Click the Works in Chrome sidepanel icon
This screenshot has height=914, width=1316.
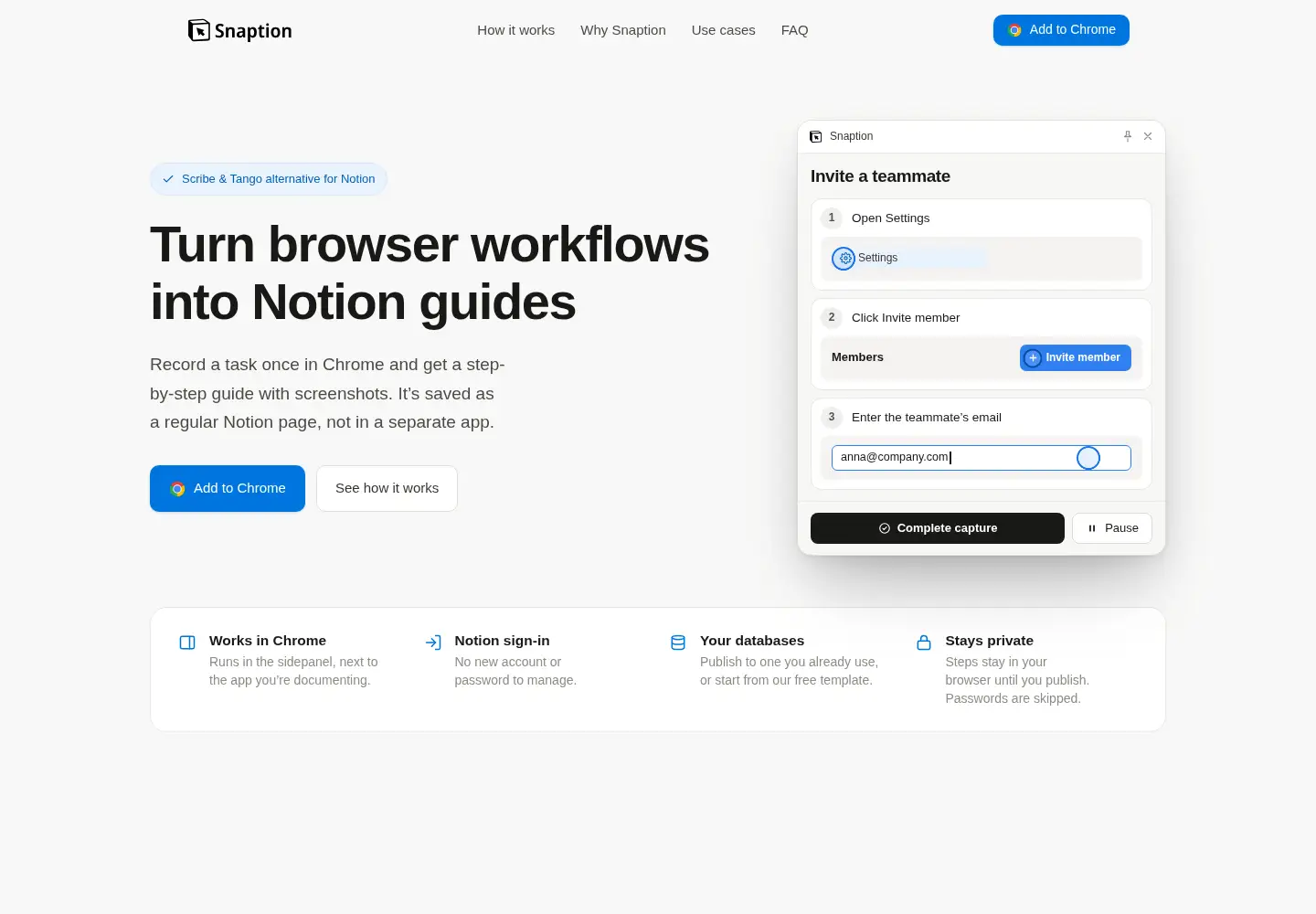[x=187, y=643]
